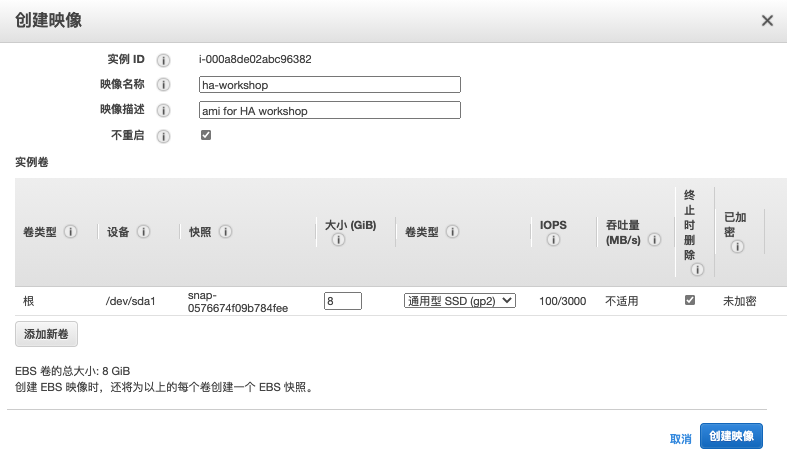
Task: Click the 添加新卷 button
Action: click(x=46, y=334)
